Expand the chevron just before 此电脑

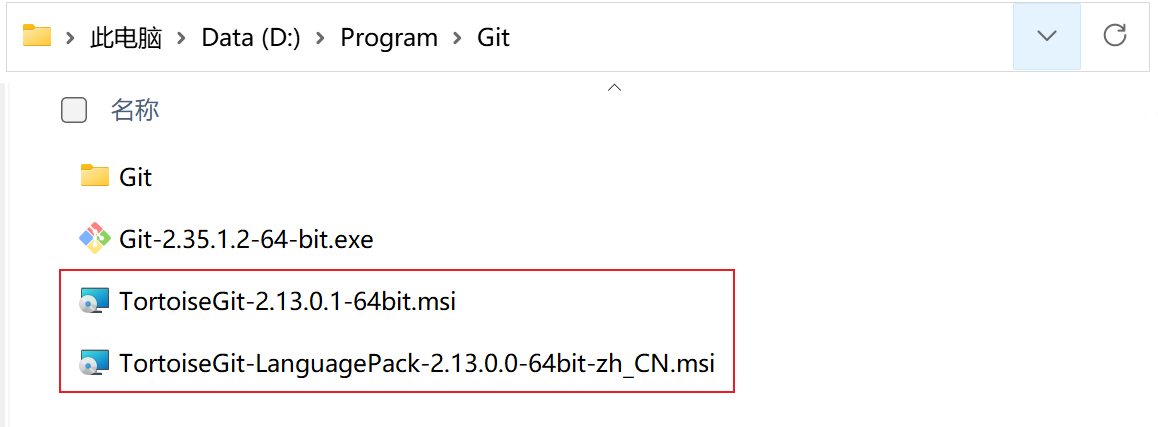pos(70,38)
